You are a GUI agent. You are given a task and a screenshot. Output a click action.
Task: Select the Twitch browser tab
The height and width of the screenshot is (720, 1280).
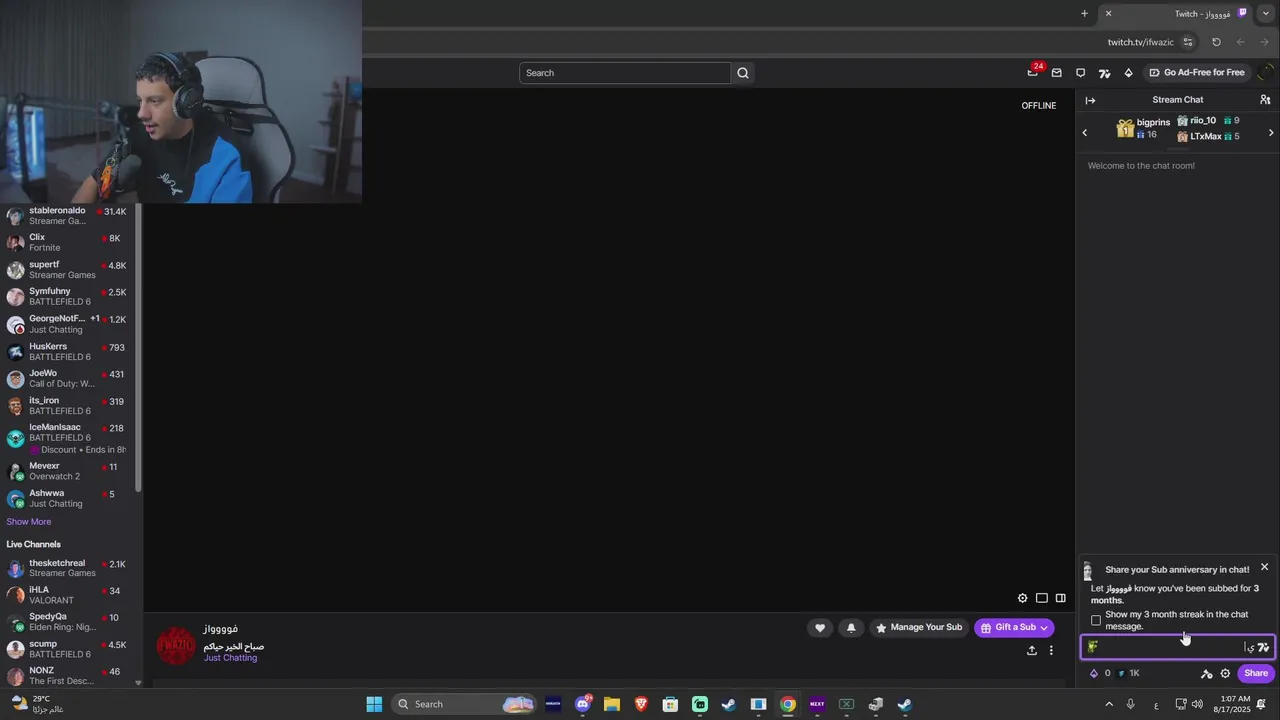[x=1178, y=13]
